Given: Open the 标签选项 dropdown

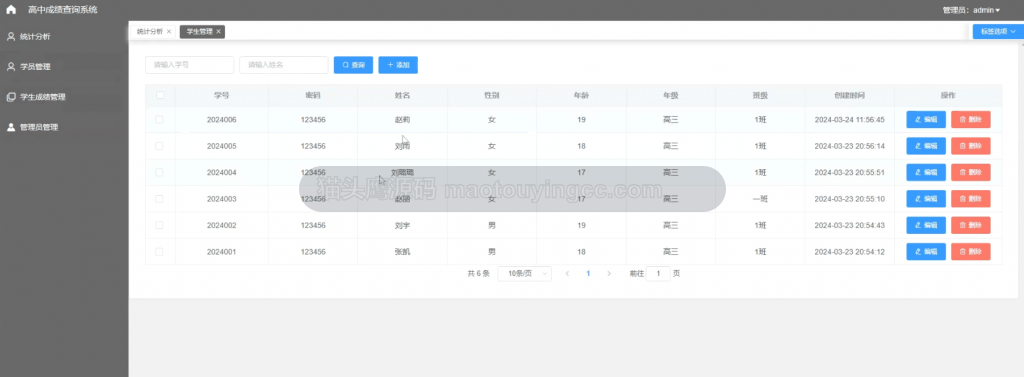Looking at the screenshot, I should pos(997,31).
